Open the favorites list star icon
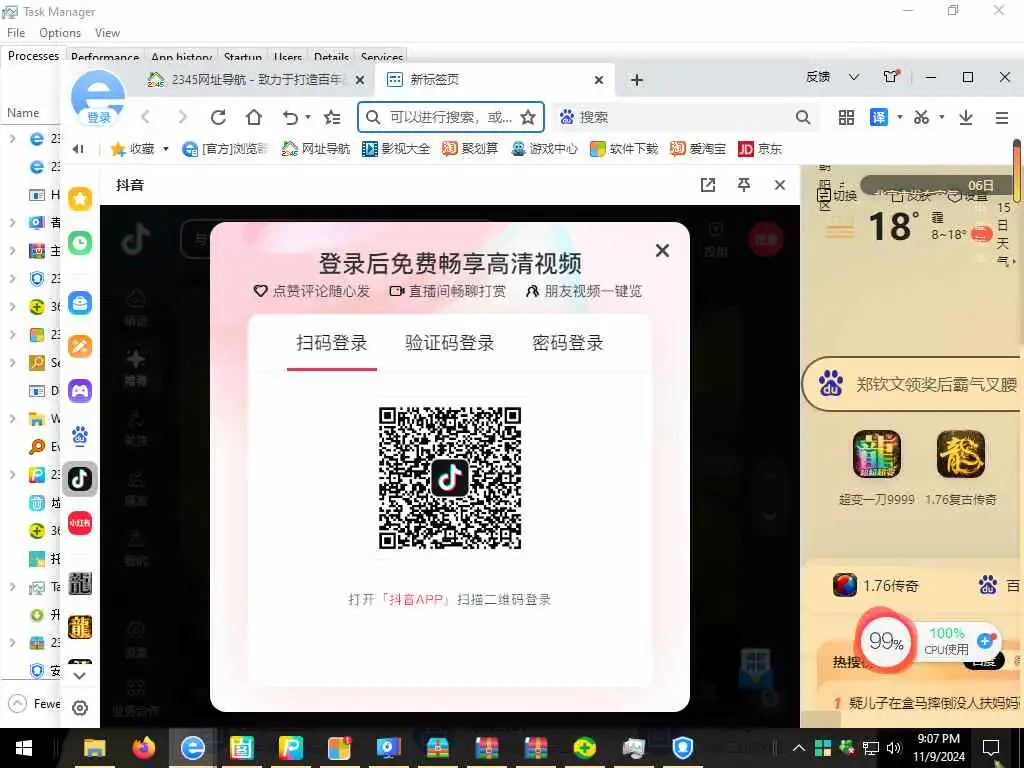This screenshot has height=768, width=1024. (332, 118)
